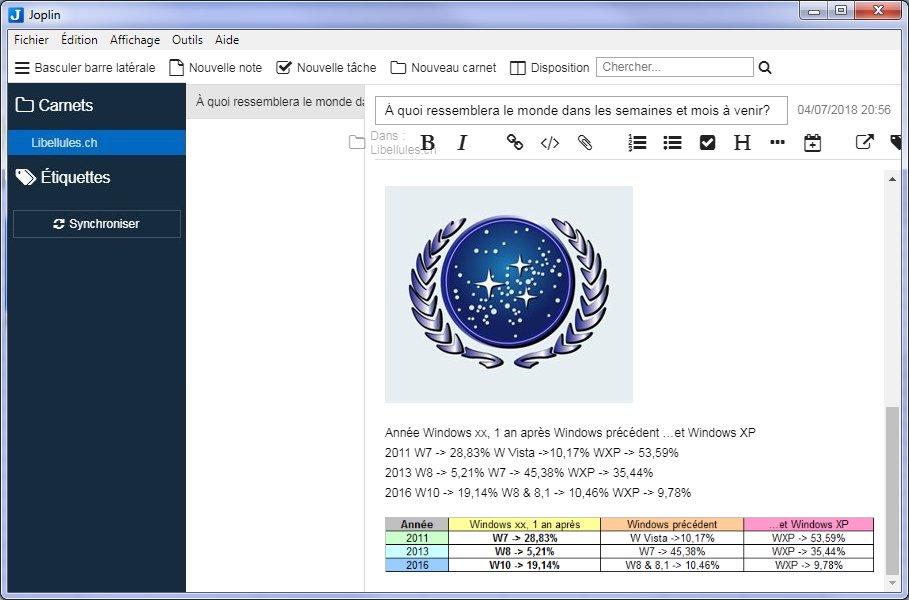
Task: Click the Nouvelle tâche label
Action: (336, 68)
